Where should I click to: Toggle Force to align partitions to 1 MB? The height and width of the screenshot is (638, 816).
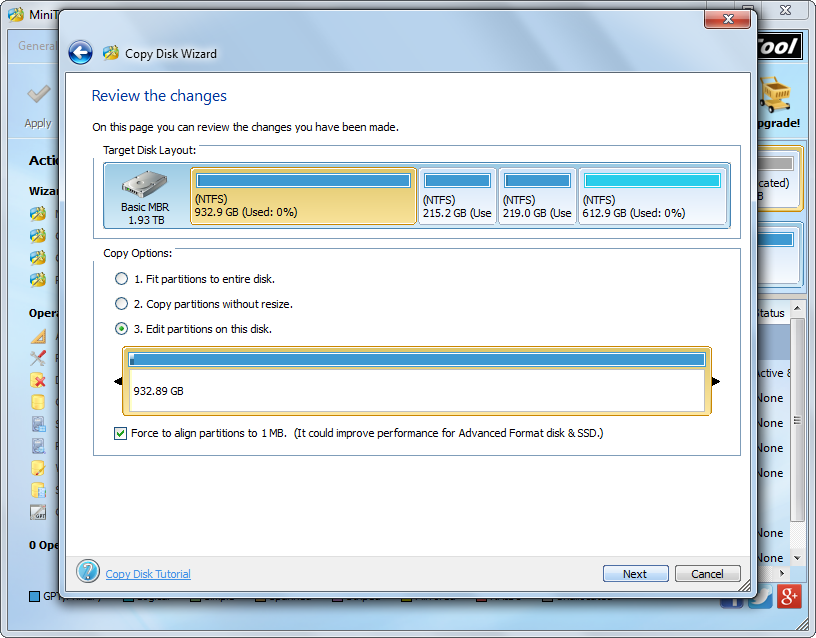(120, 433)
